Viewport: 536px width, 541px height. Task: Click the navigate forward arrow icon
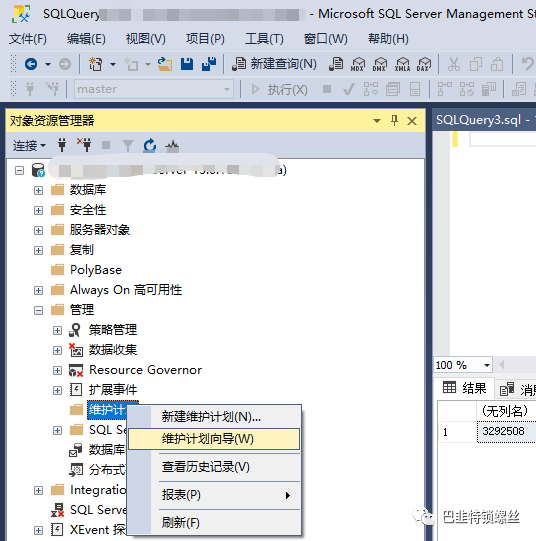[x=64, y=64]
